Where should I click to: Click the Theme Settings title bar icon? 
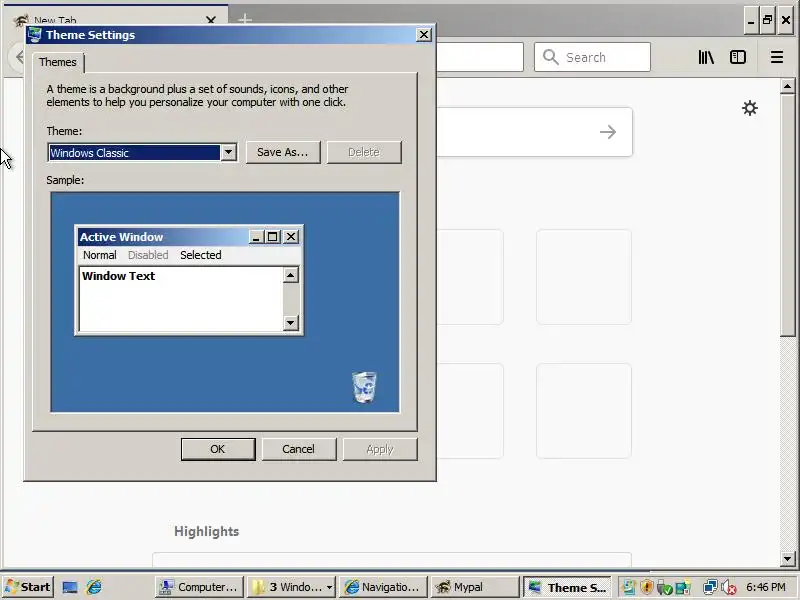click(35, 35)
